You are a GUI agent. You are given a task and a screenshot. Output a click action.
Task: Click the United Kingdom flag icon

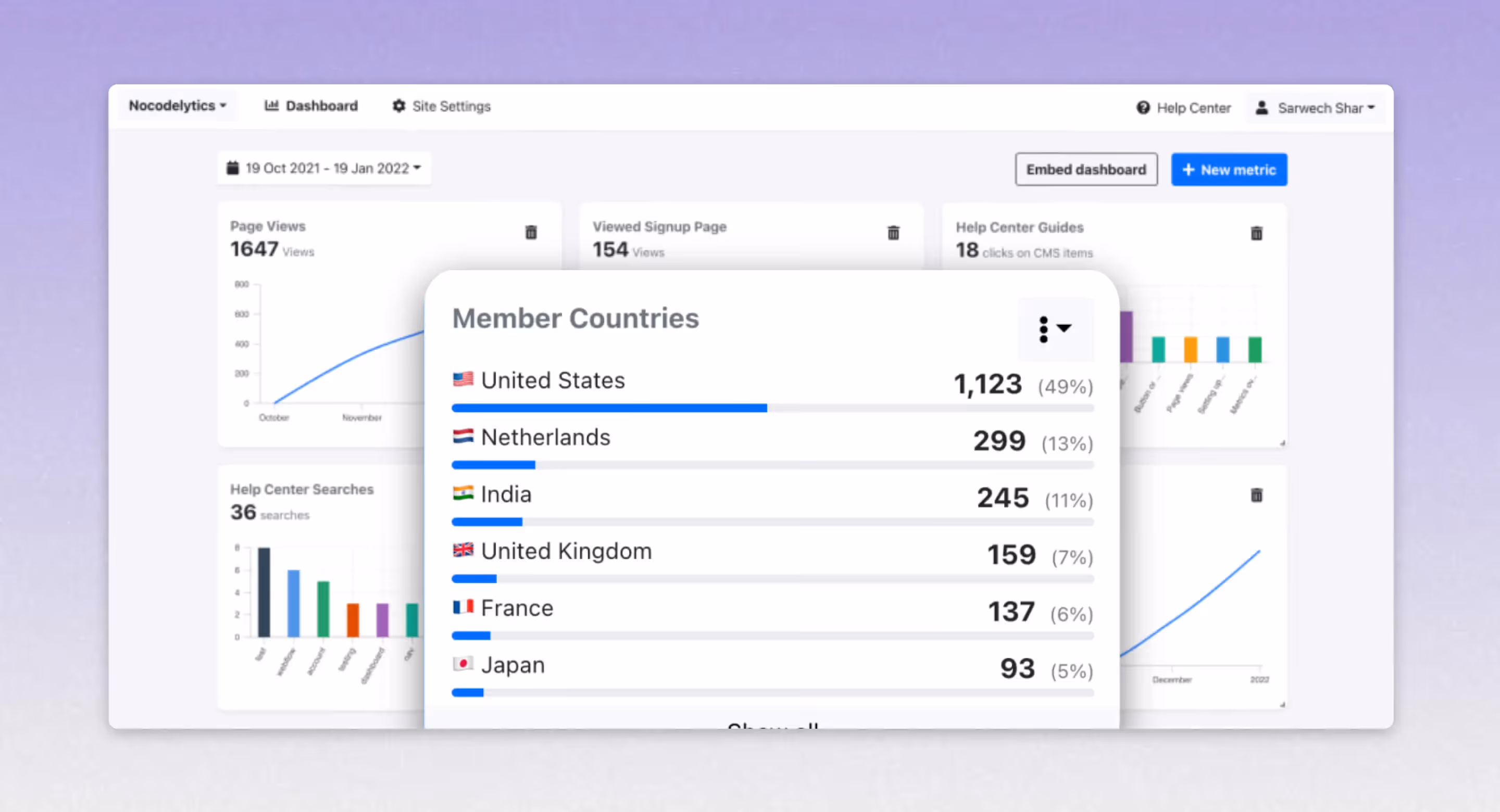coord(463,550)
